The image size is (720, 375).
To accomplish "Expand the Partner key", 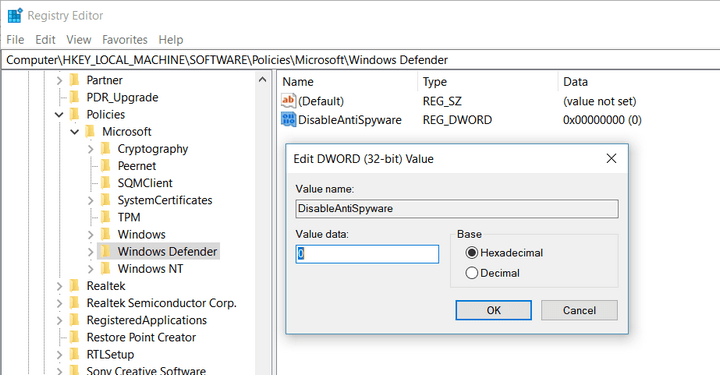I will (x=59, y=80).
